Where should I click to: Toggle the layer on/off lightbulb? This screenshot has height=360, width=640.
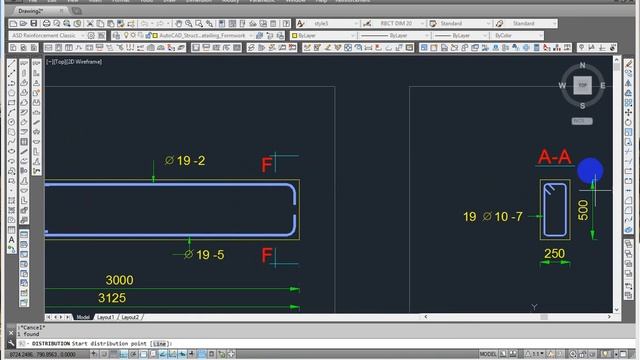(x=127, y=36)
